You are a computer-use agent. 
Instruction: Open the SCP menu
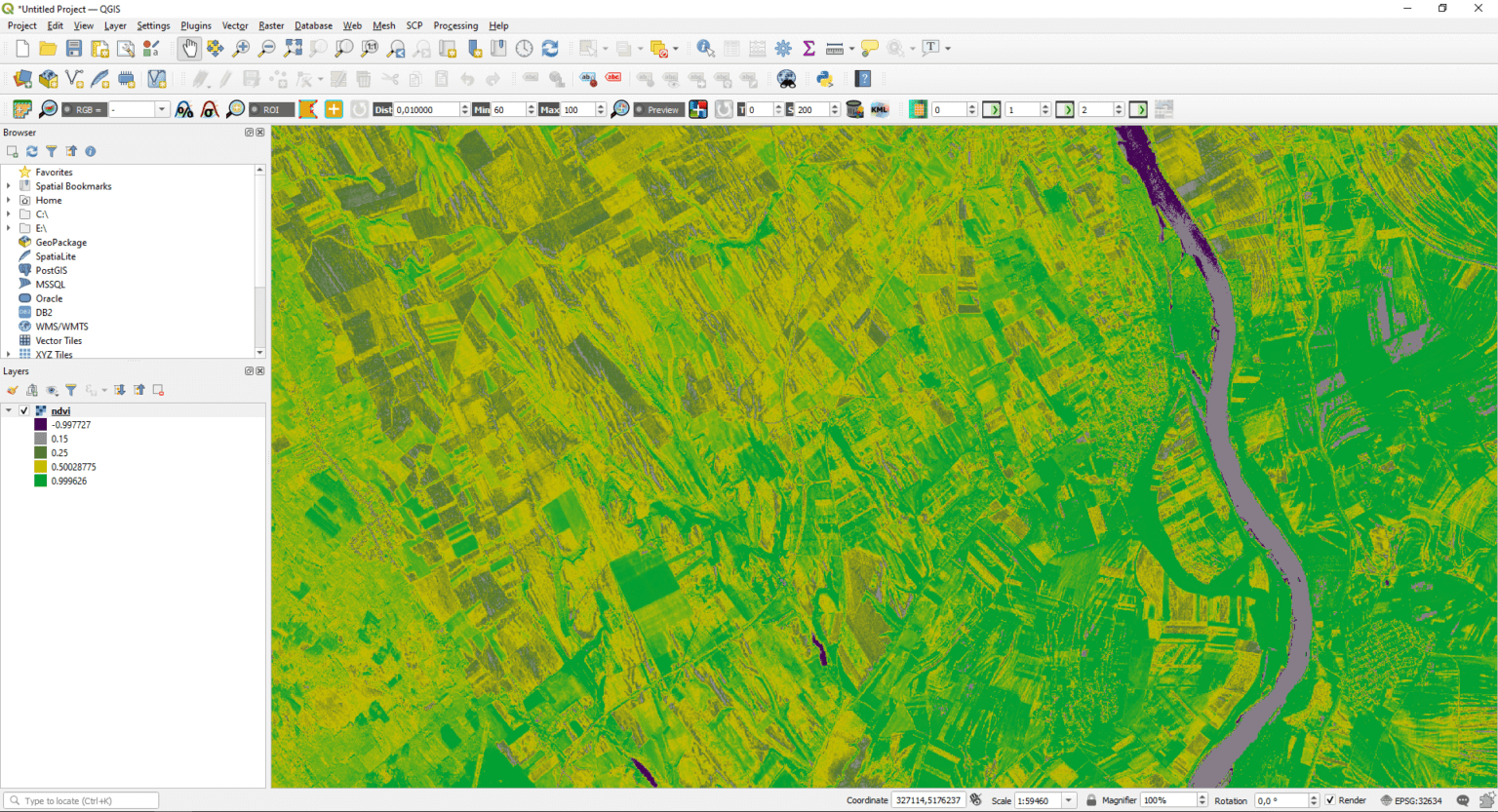tap(414, 25)
